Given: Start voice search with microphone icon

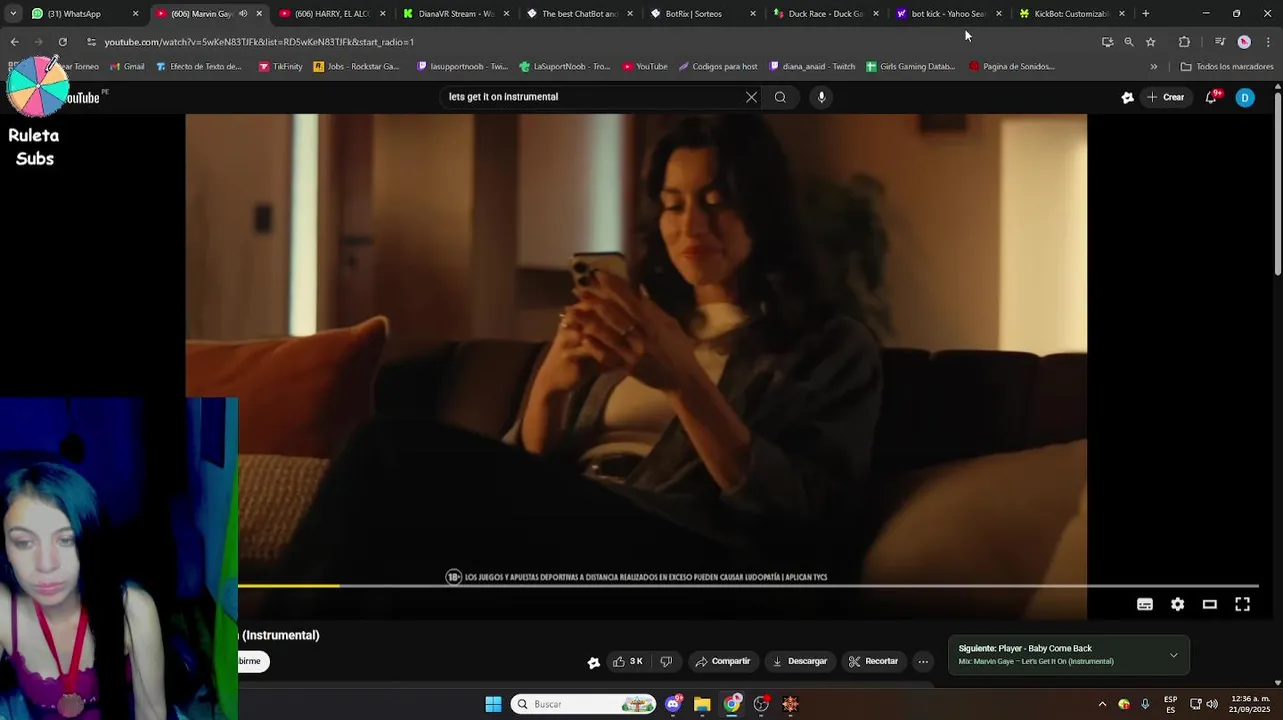Looking at the screenshot, I should [x=821, y=97].
